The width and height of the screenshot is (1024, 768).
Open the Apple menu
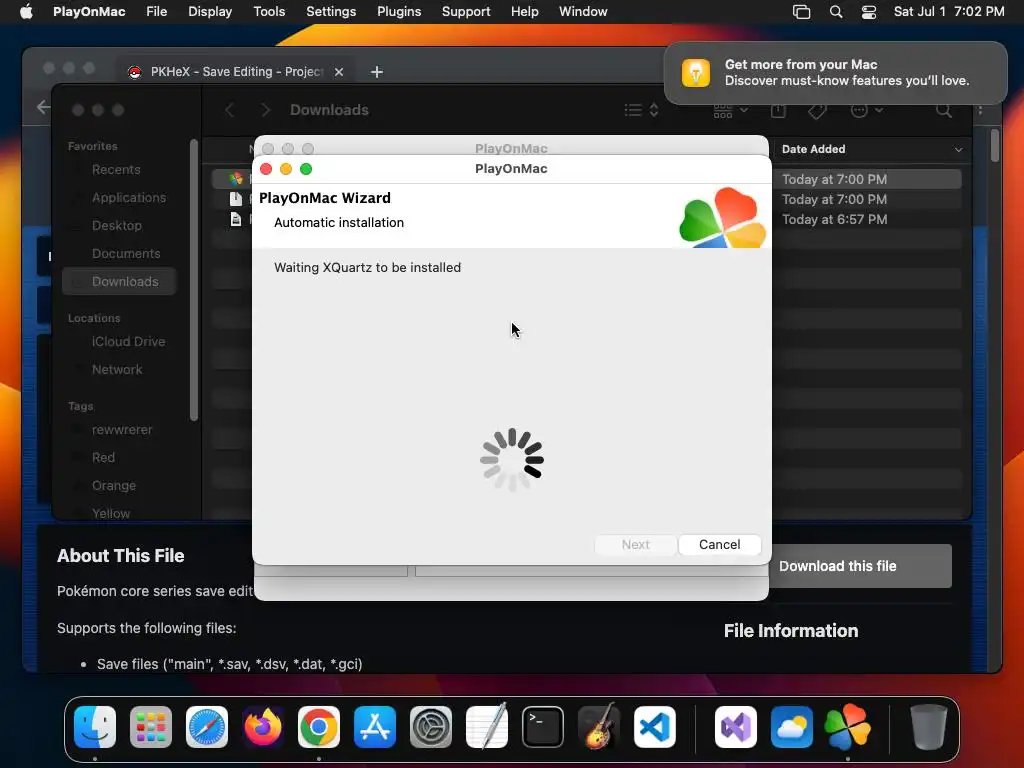[x=26, y=12]
